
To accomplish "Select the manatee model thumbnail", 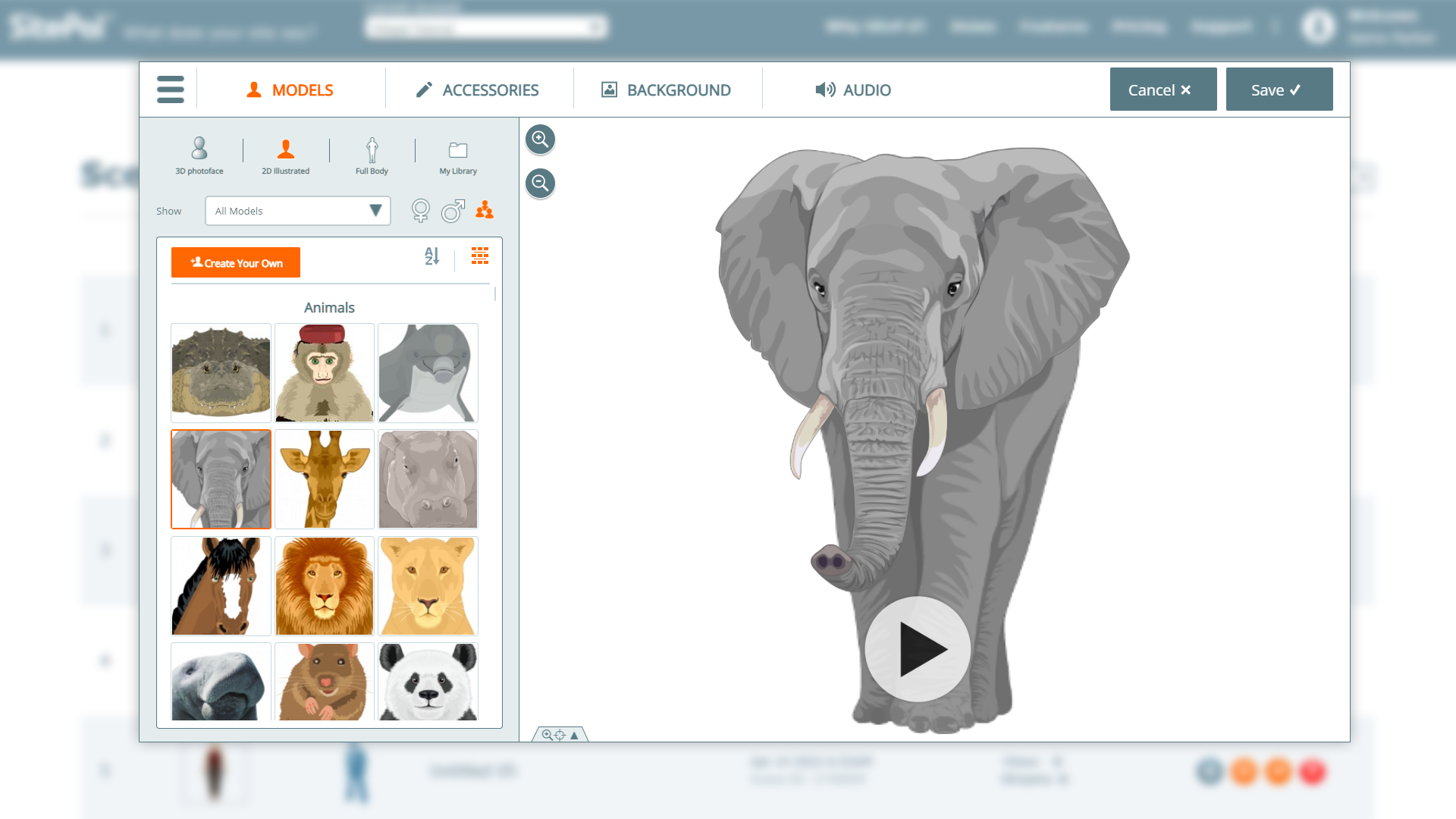I will pos(221,682).
